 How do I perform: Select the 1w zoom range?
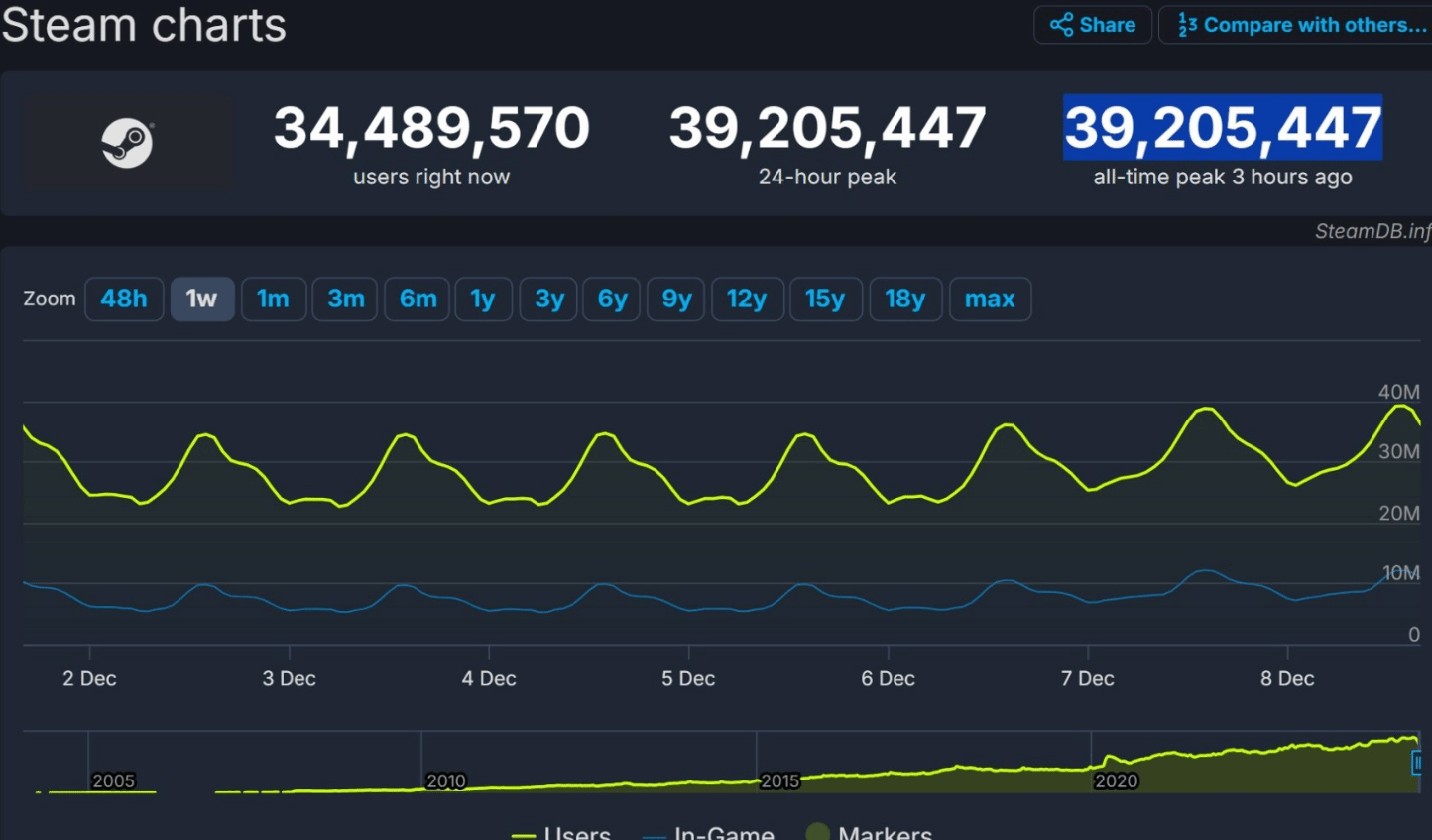coord(202,299)
